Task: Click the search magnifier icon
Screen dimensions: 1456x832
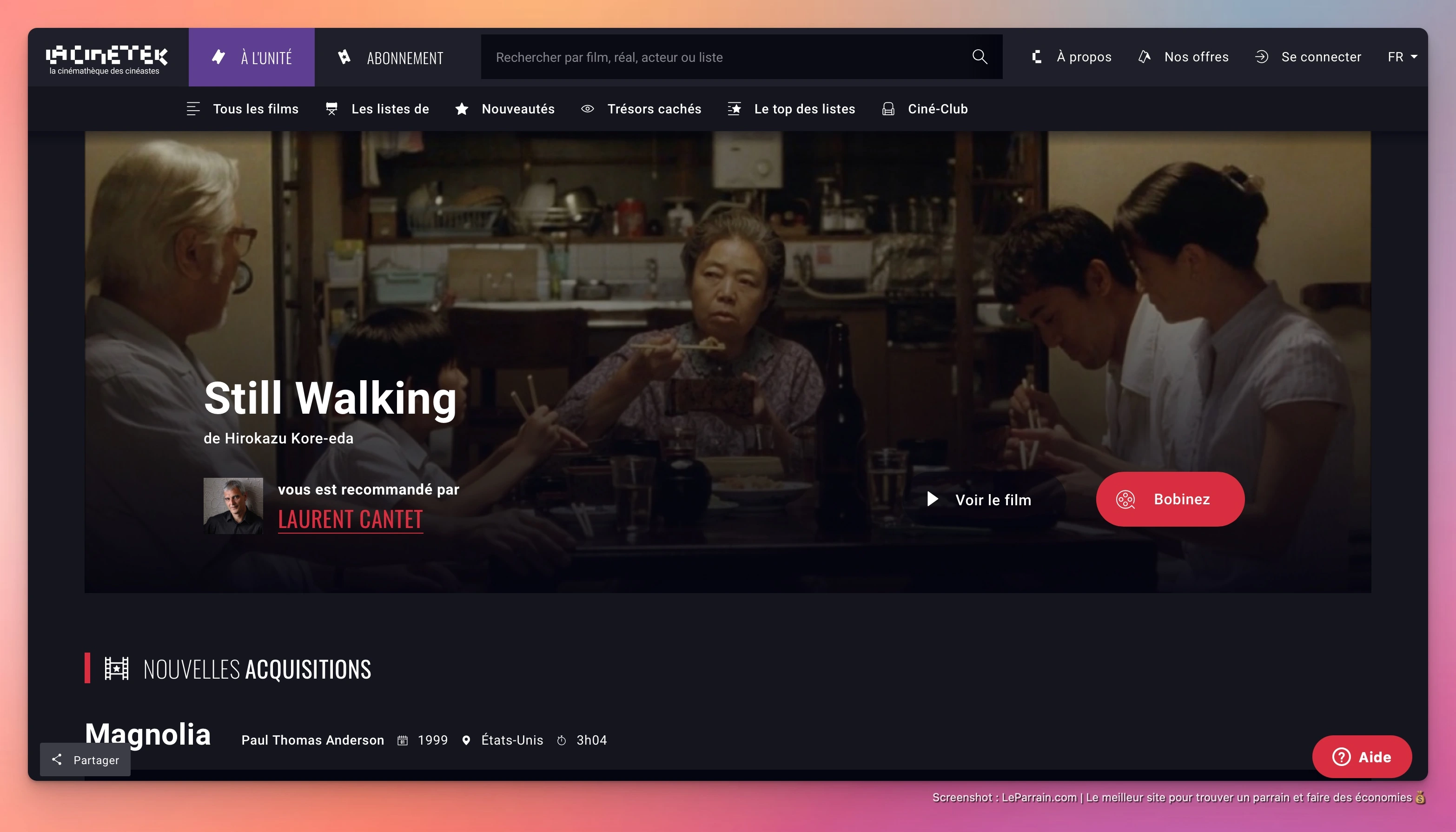Action: click(x=979, y=57)
